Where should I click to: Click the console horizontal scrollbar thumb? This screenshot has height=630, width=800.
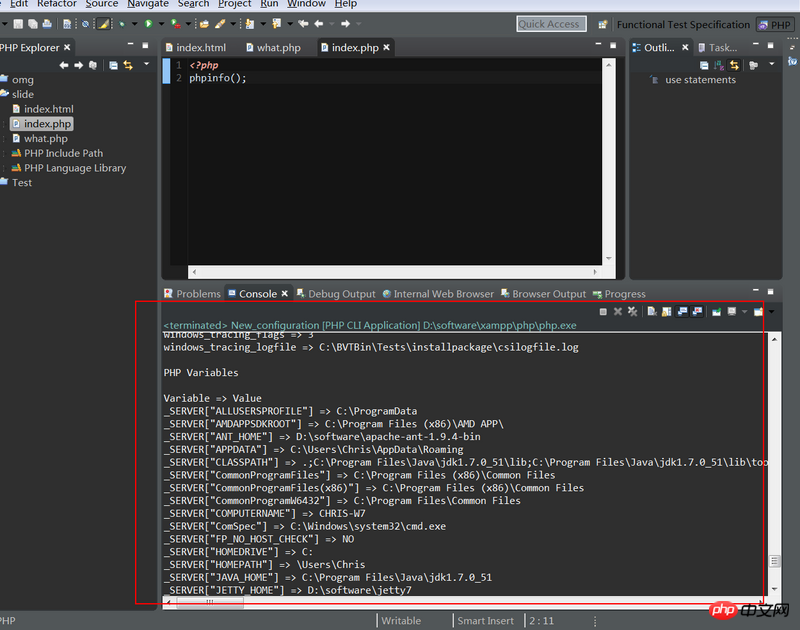pyautogui.click(x=210, y=602)
